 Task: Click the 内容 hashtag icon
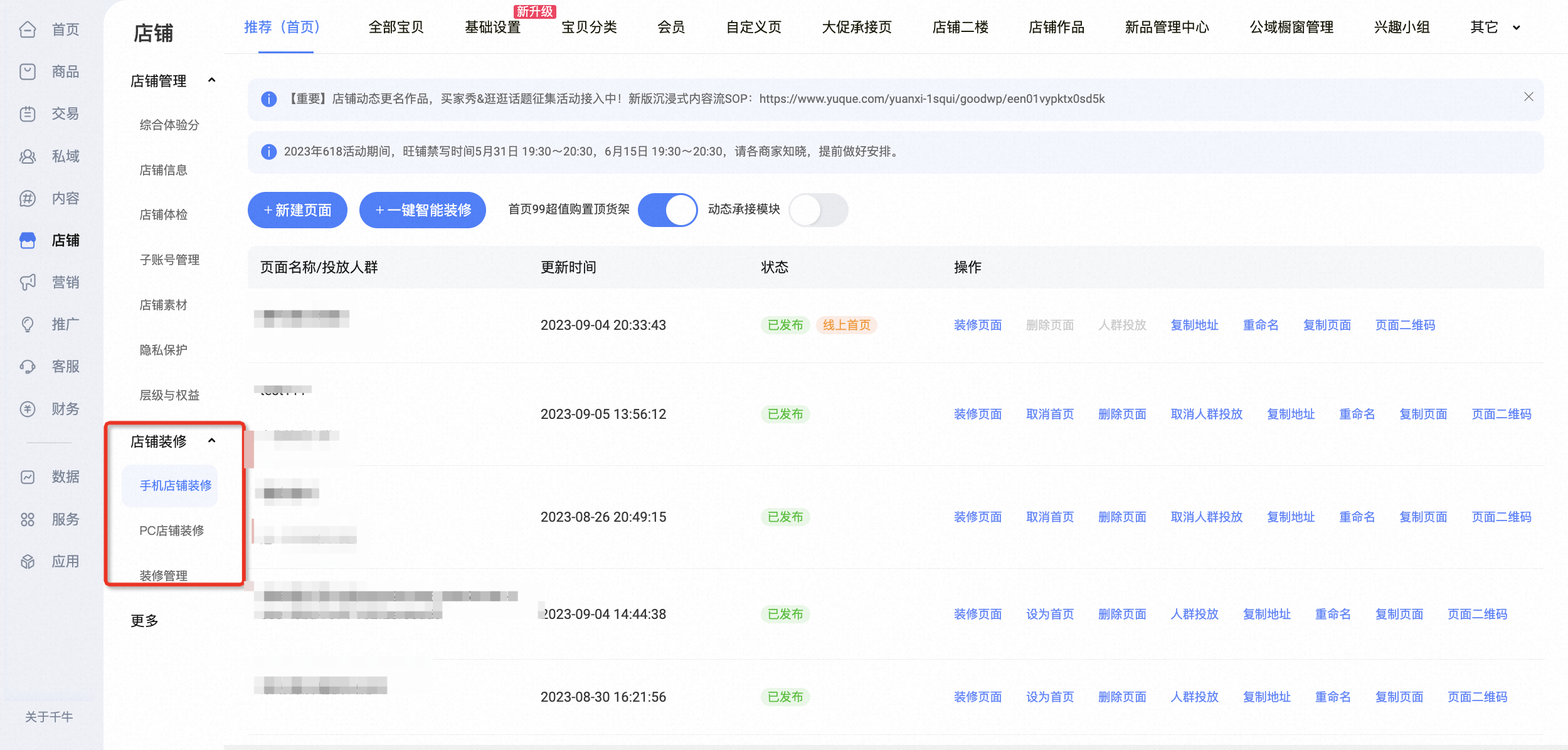click(28, 198)
